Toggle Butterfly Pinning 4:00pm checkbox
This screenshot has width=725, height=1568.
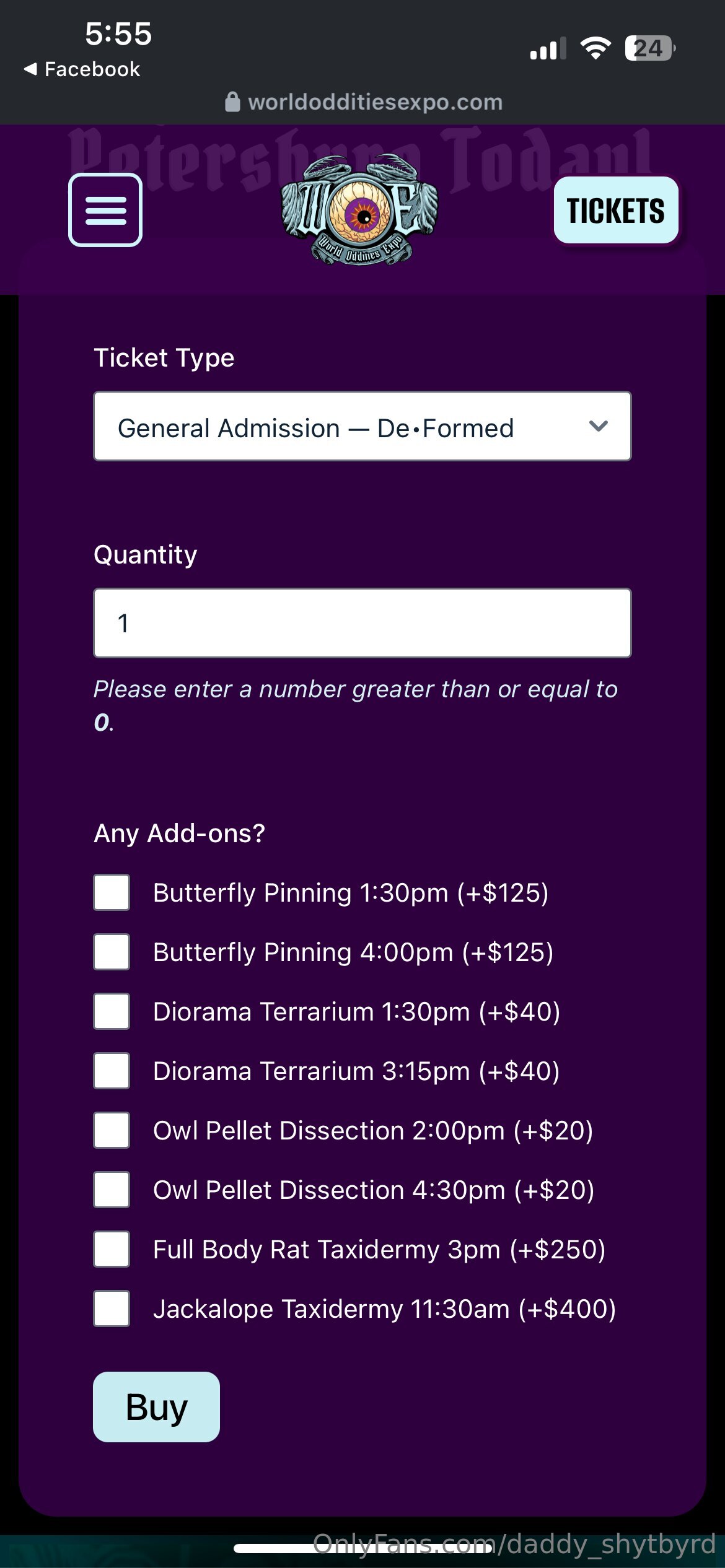point(112,952)
